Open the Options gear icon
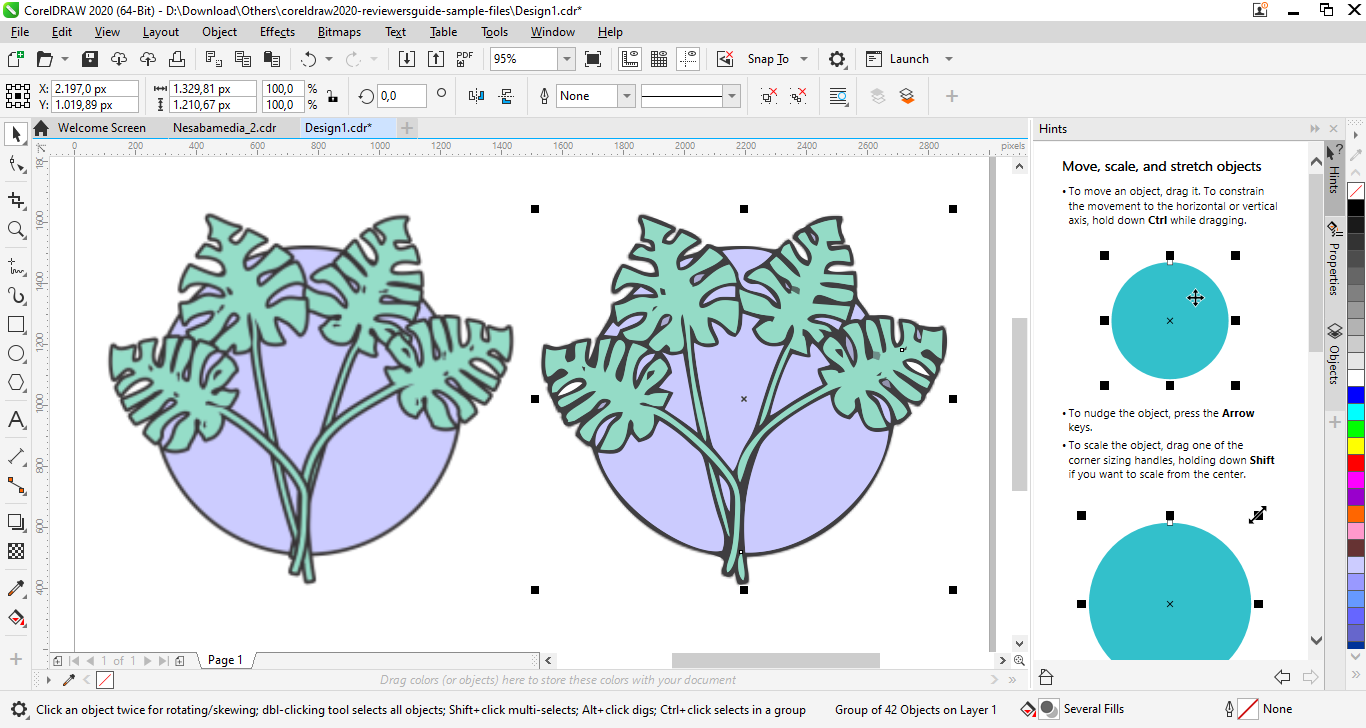 [x=837, y=59]
